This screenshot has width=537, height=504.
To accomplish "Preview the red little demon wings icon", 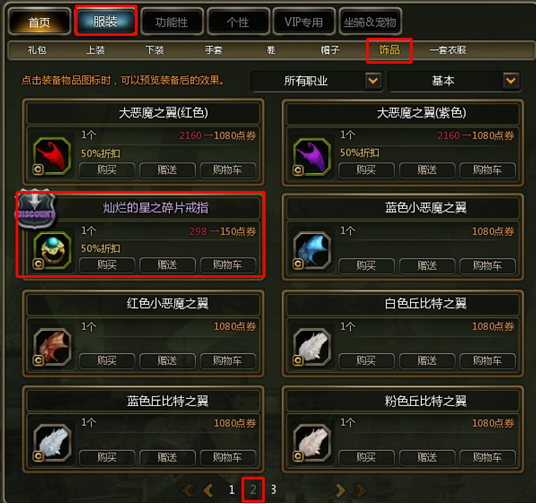I will [52, 346].
